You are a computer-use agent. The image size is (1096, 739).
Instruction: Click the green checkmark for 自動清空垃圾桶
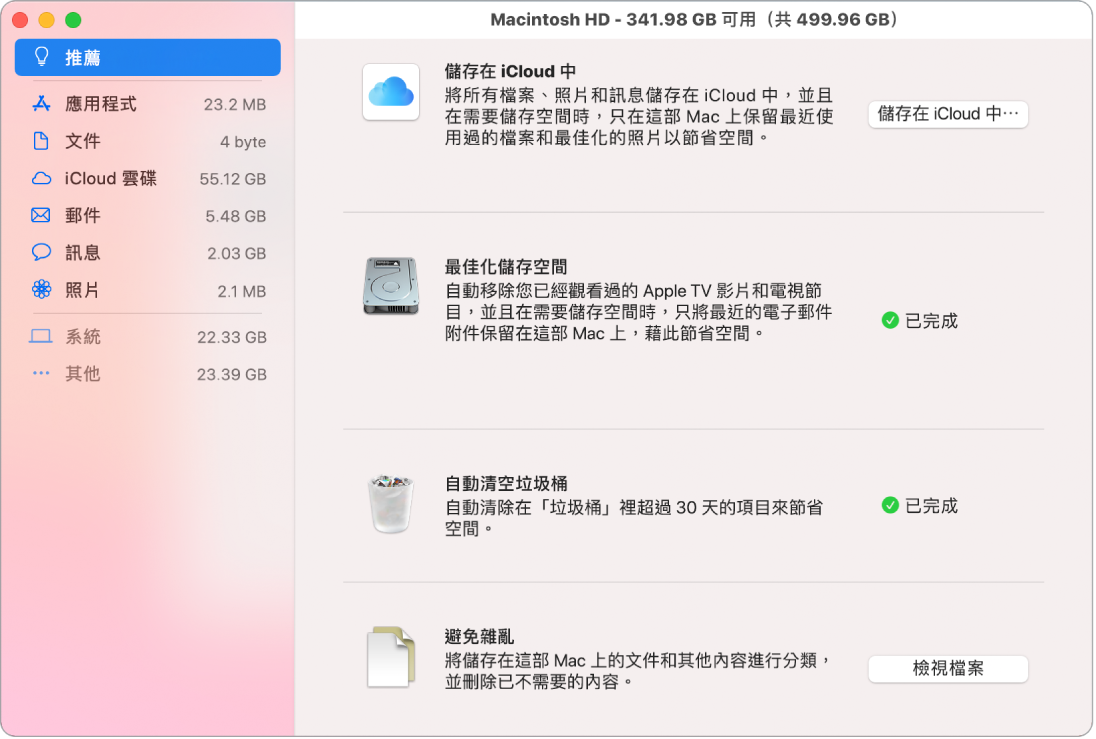point(890,505)
